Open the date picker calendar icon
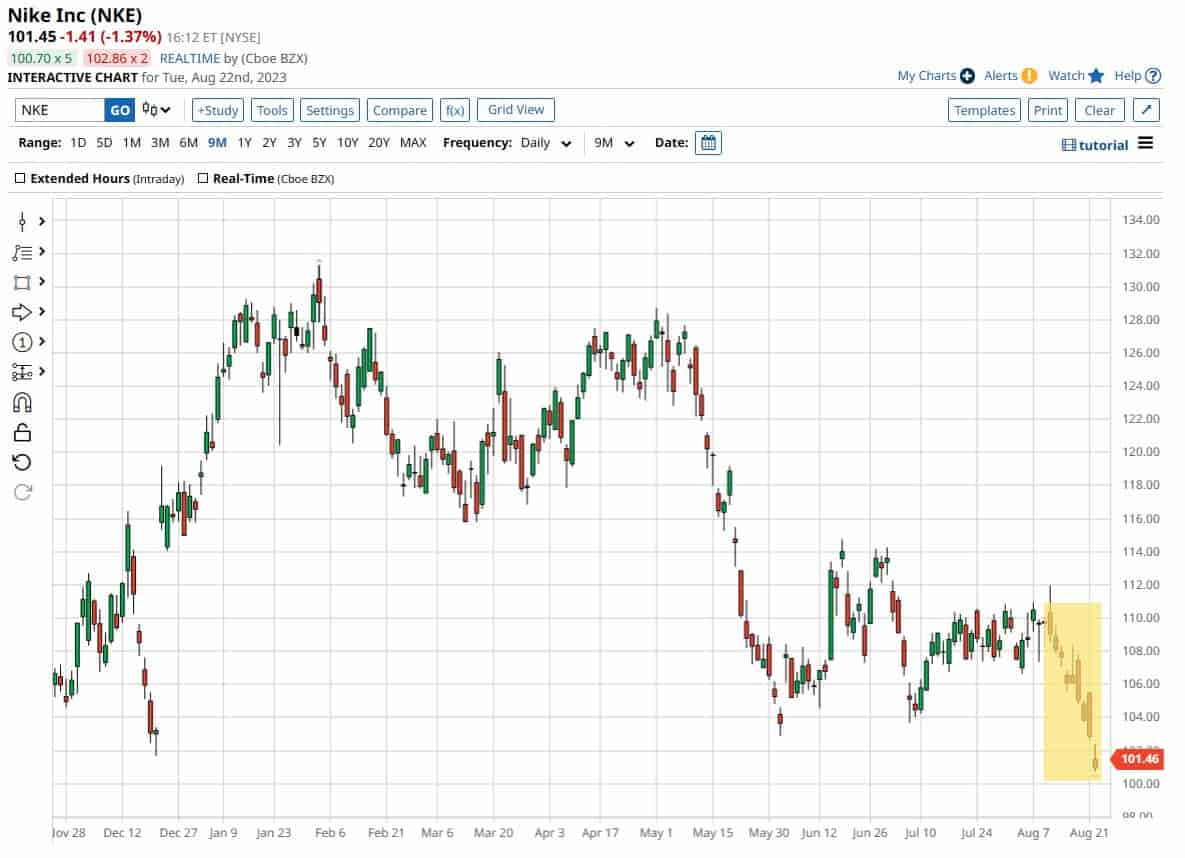The height and width of the screenshot is (858, 1185). coord(708,143)
